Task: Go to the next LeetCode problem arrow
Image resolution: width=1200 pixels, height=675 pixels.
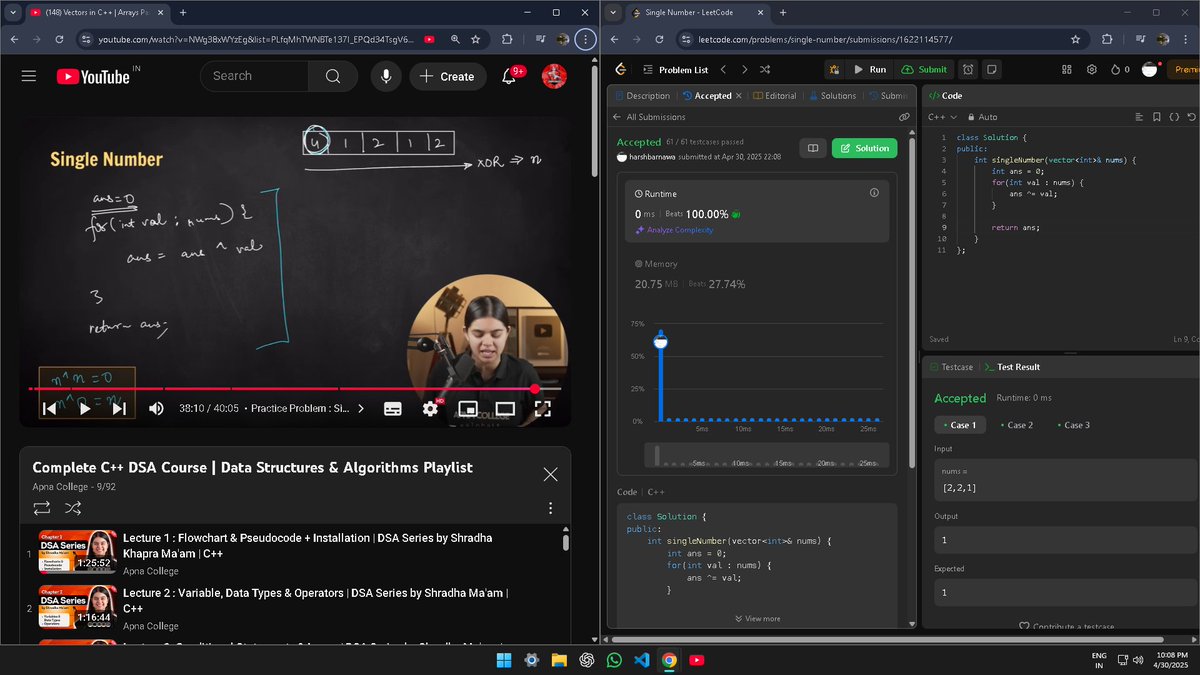Action: pyautogui.click(x=744, y=70)
